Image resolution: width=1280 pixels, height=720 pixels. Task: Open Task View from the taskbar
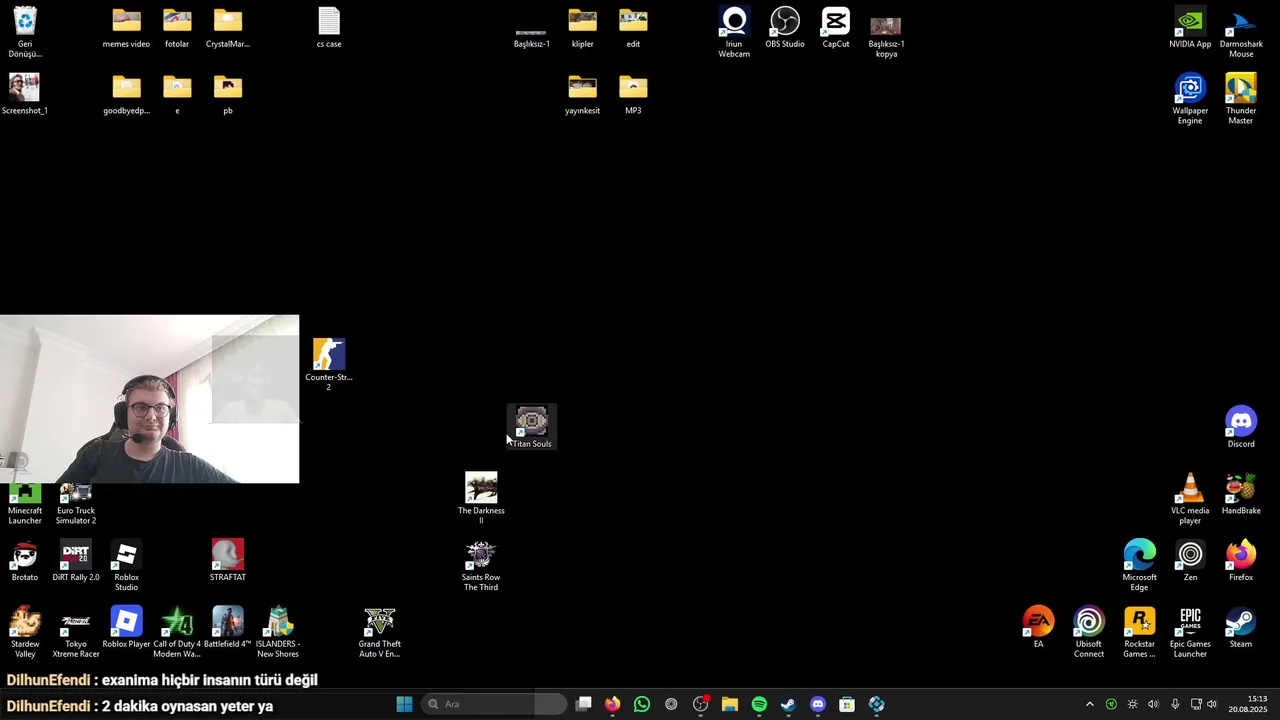point(584,704)
